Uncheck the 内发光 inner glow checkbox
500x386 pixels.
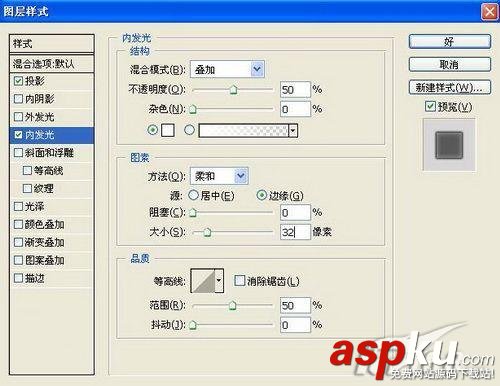[18, 135]
